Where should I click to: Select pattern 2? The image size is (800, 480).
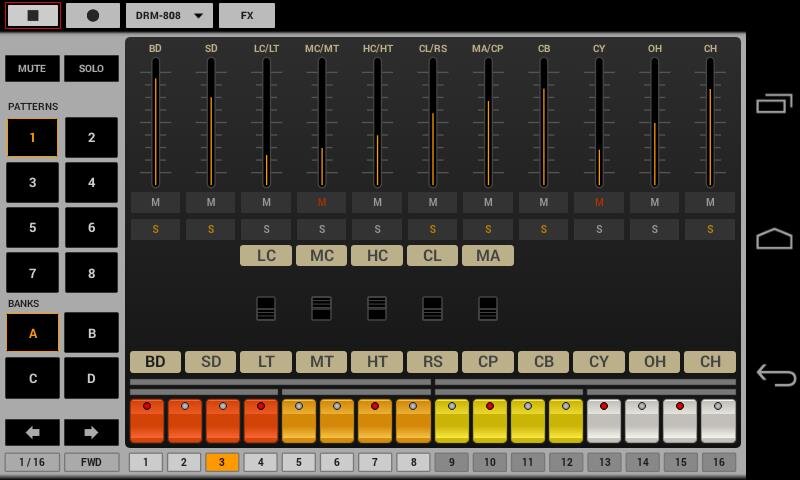91,137
